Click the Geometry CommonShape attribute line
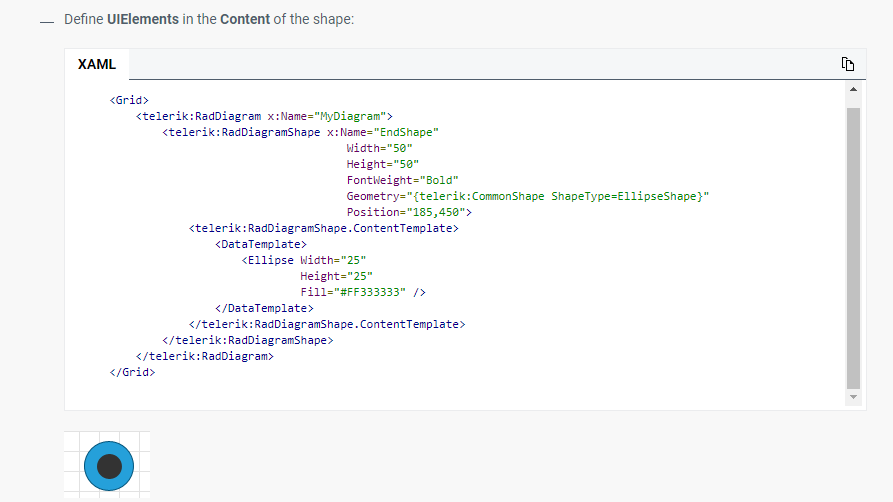The image size is (893, 502). pyautogui.click(x=527, y=196)
